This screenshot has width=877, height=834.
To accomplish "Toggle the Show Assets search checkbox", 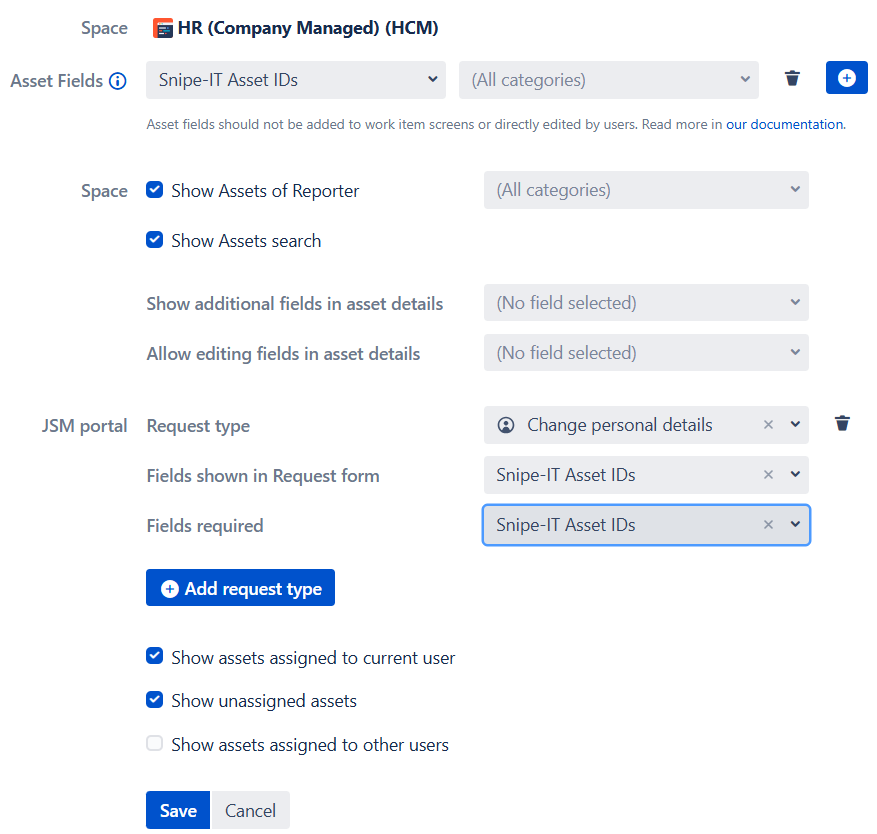I will pyautogui.click(x=155, y=240).
